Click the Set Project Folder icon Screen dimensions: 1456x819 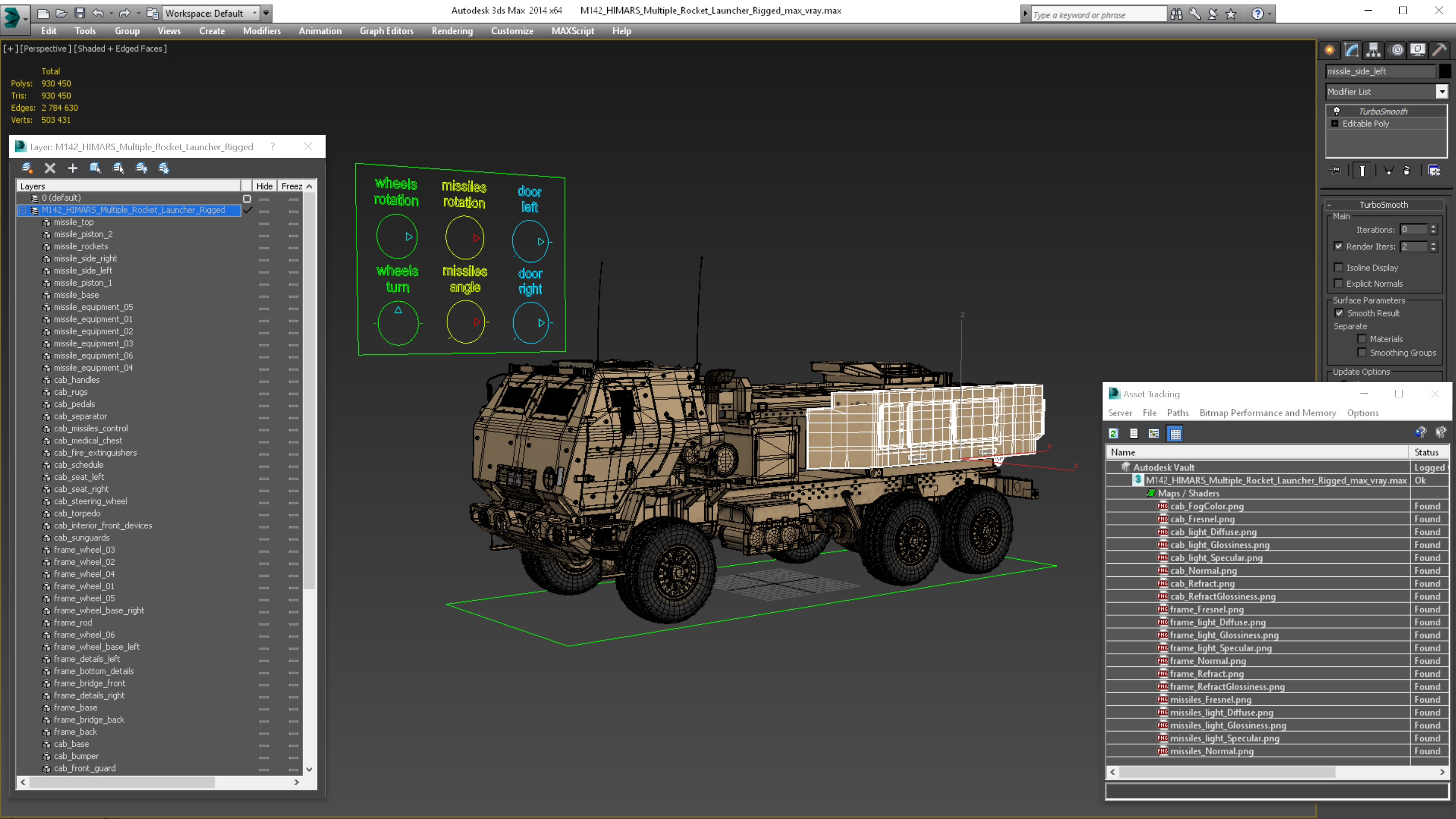pos(152,13)
